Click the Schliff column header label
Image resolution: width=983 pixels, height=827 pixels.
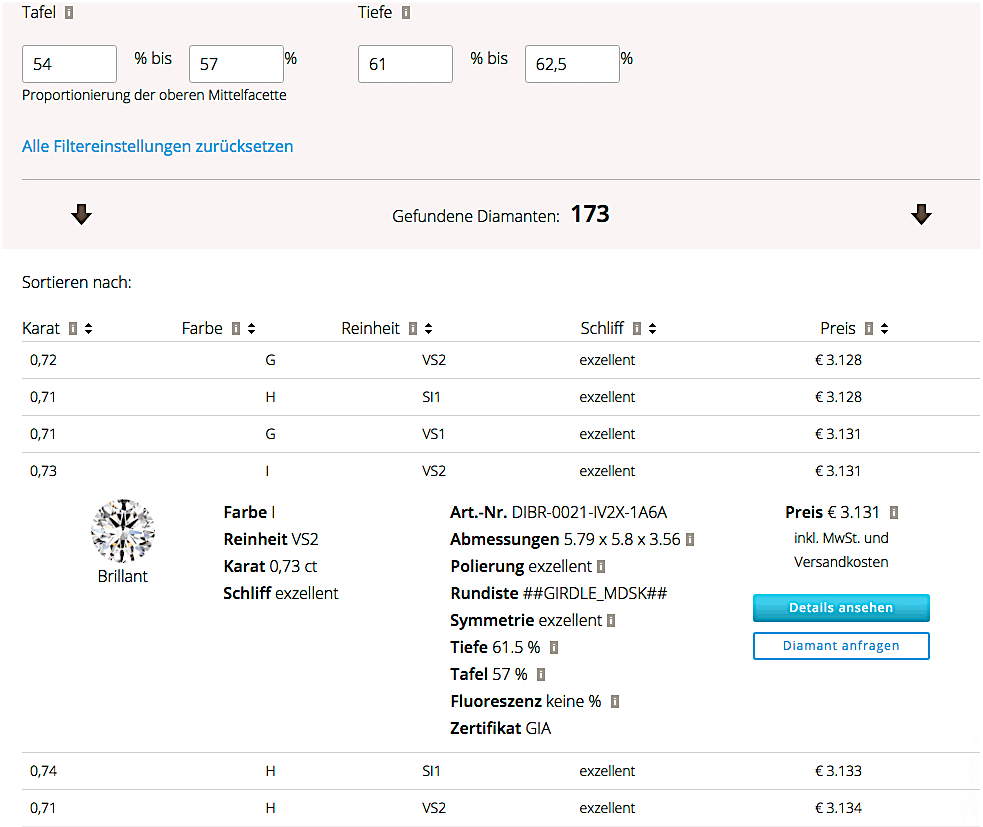(x=602, y=329)
